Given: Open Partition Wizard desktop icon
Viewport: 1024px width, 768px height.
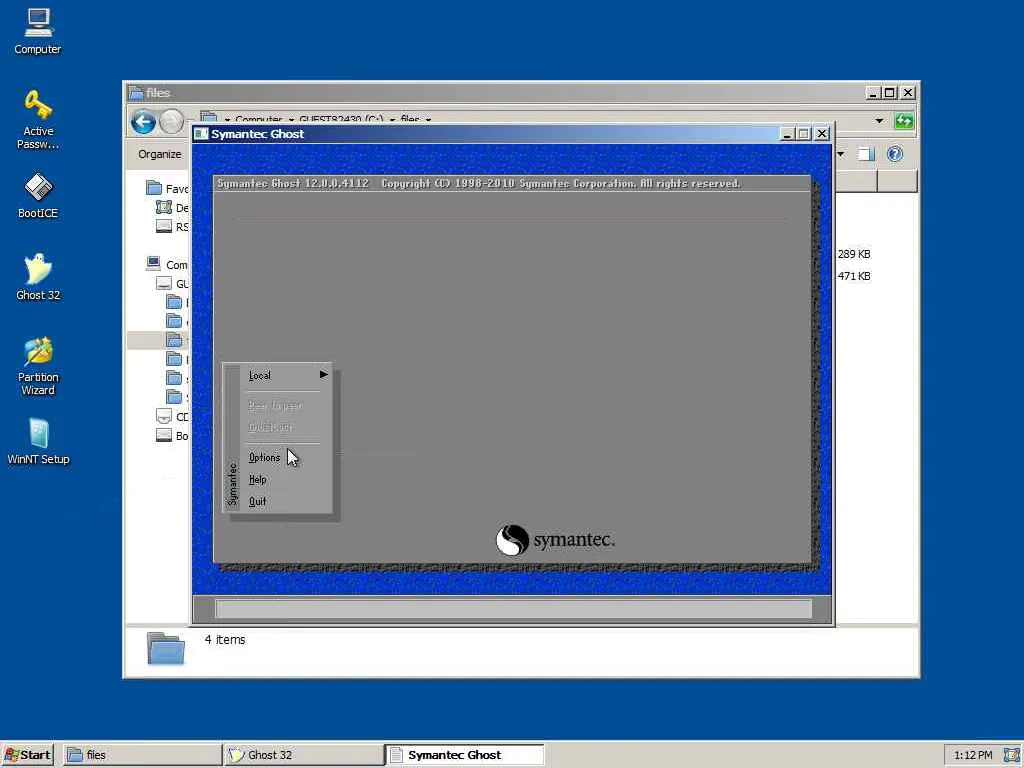Looking at the screenshot, I should coord(38,366).
